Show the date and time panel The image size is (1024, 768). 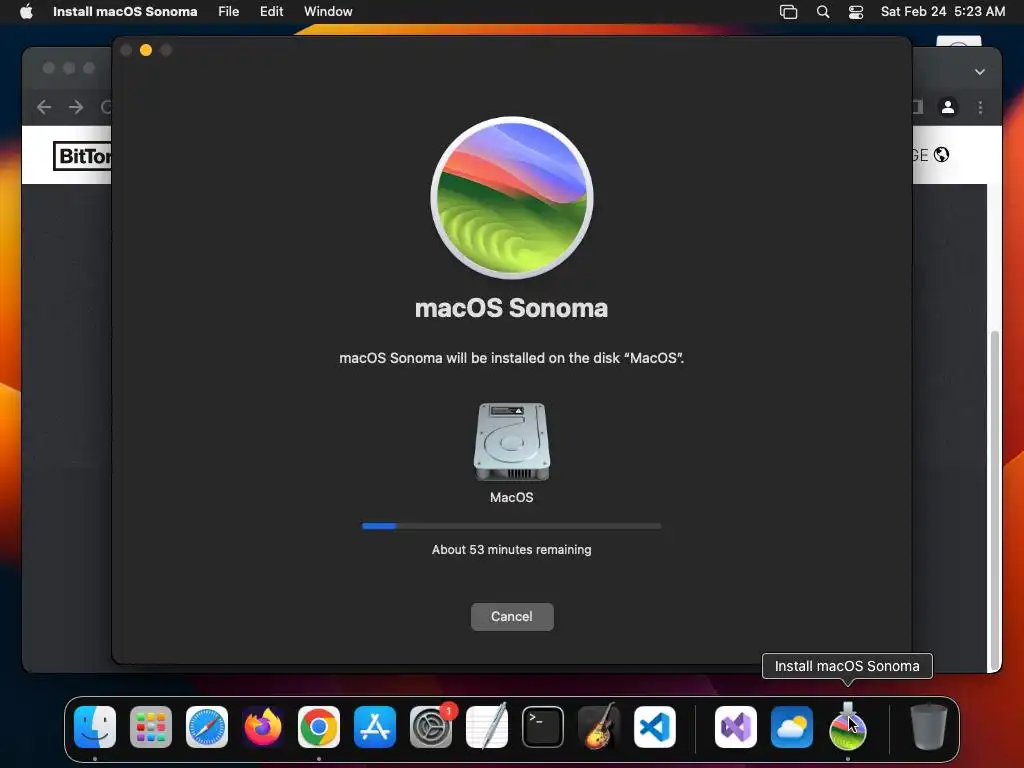pyautogui.click(x=942, y=11)
